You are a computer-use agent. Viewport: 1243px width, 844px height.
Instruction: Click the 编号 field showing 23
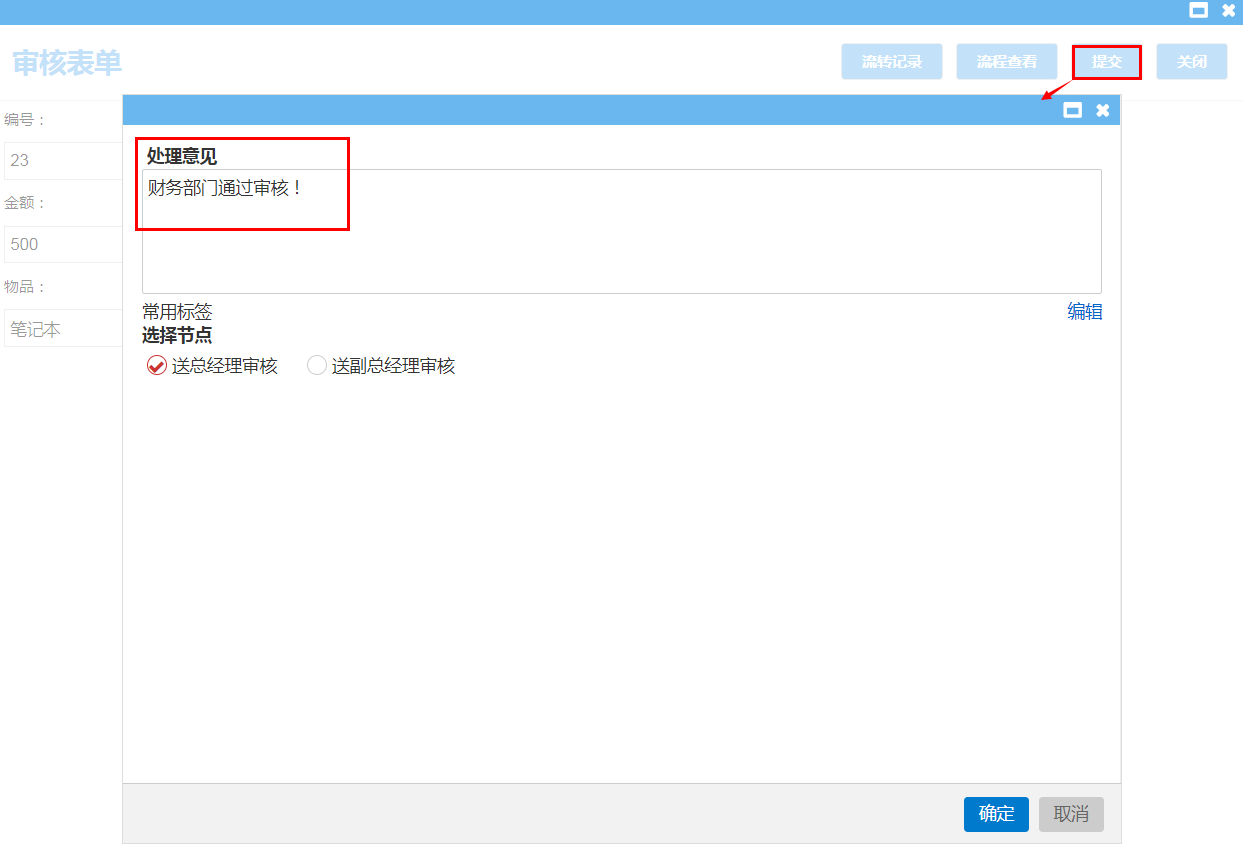[62, 160]
